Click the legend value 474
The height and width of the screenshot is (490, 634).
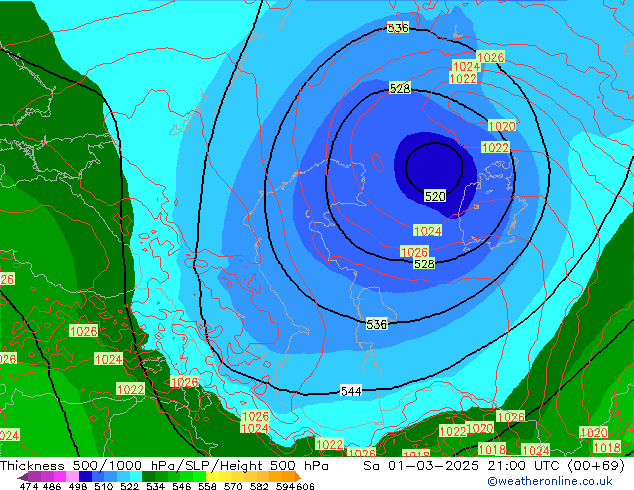[28, 486]
